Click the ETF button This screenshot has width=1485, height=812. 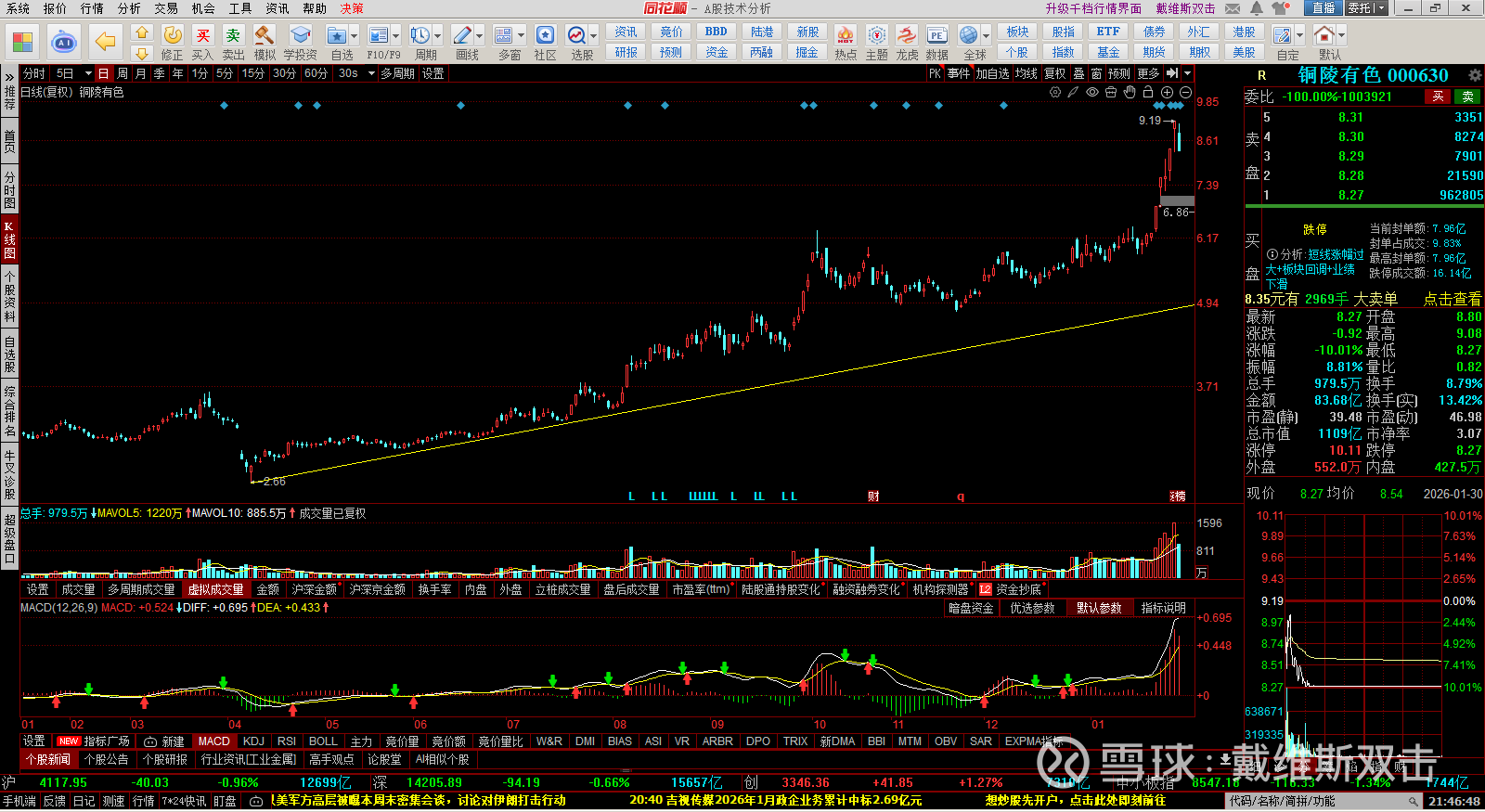click(1108, 32)
